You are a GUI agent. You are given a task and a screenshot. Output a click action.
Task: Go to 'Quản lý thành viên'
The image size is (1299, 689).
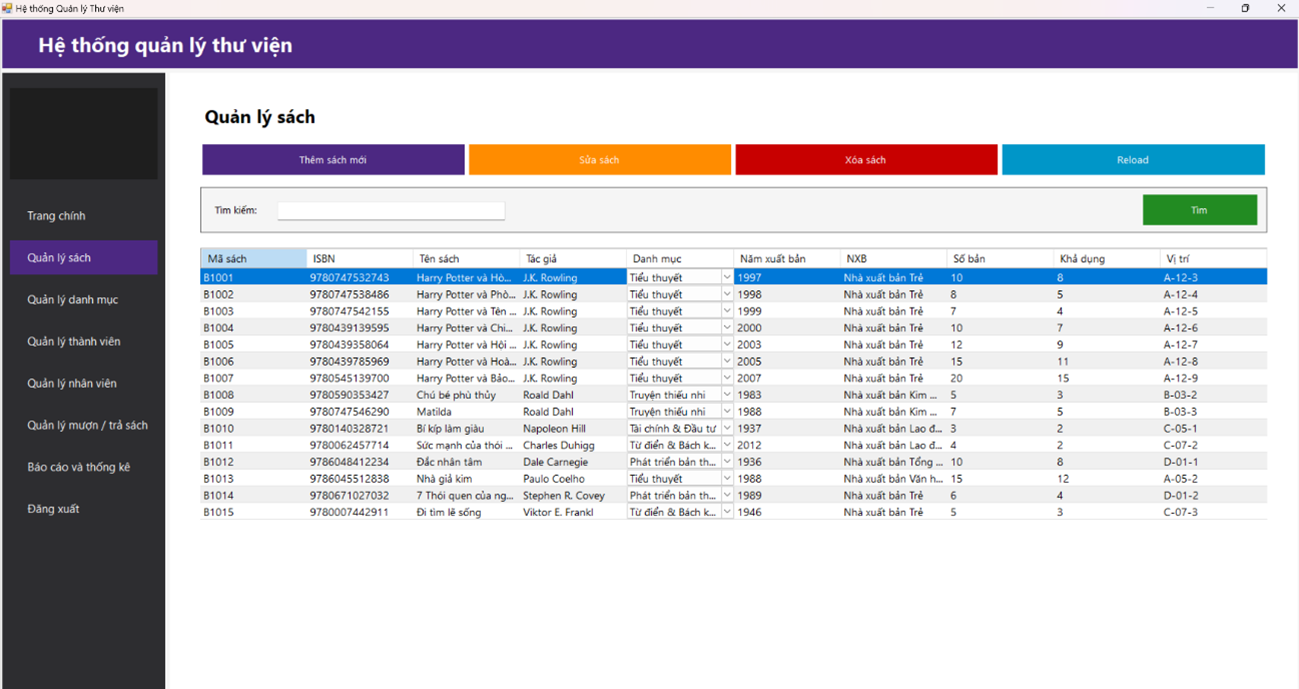[x=84, y=342]
